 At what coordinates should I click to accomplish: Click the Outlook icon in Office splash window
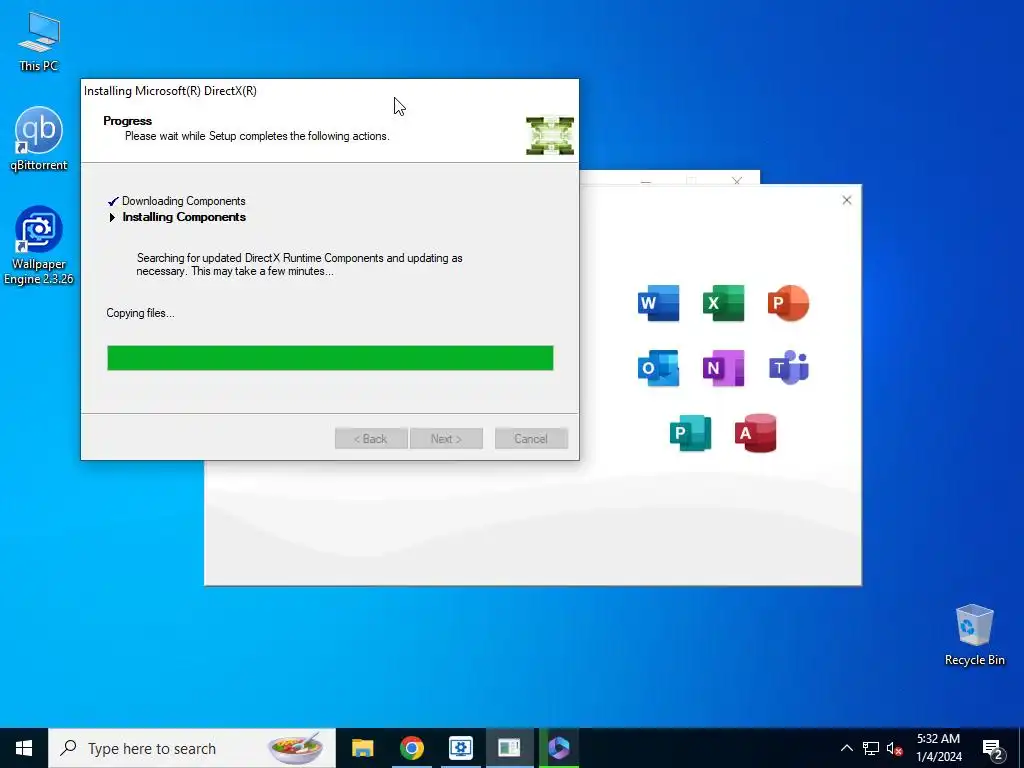(x=658, y=368)
